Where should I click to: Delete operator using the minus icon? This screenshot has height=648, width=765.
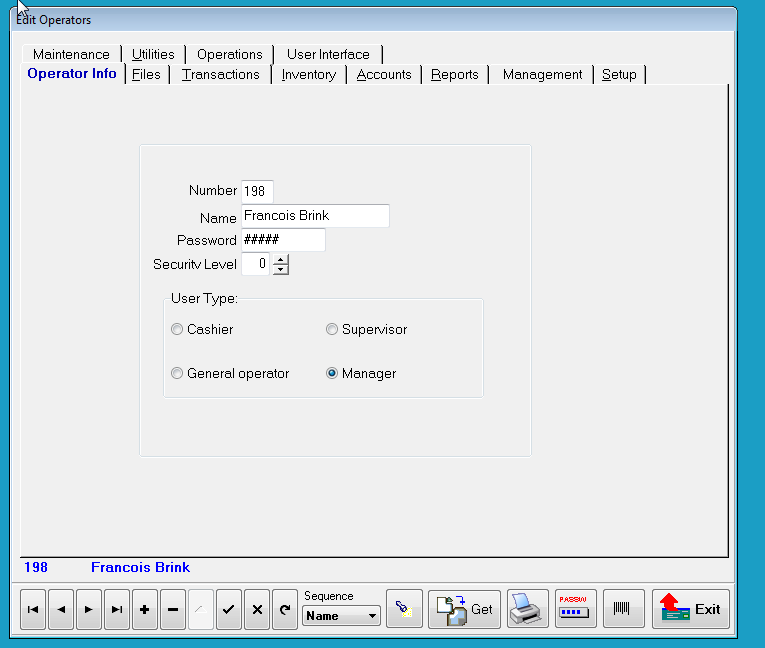coord(173,610)
